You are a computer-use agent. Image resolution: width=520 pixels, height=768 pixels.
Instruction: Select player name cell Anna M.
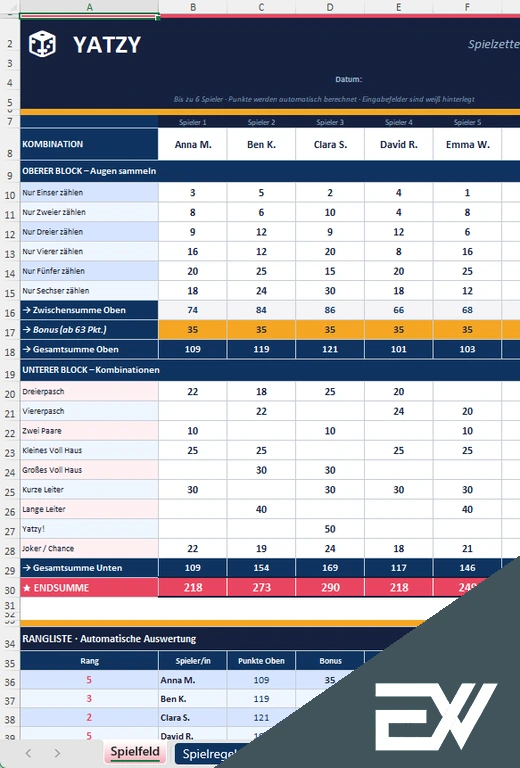(193, 144)
